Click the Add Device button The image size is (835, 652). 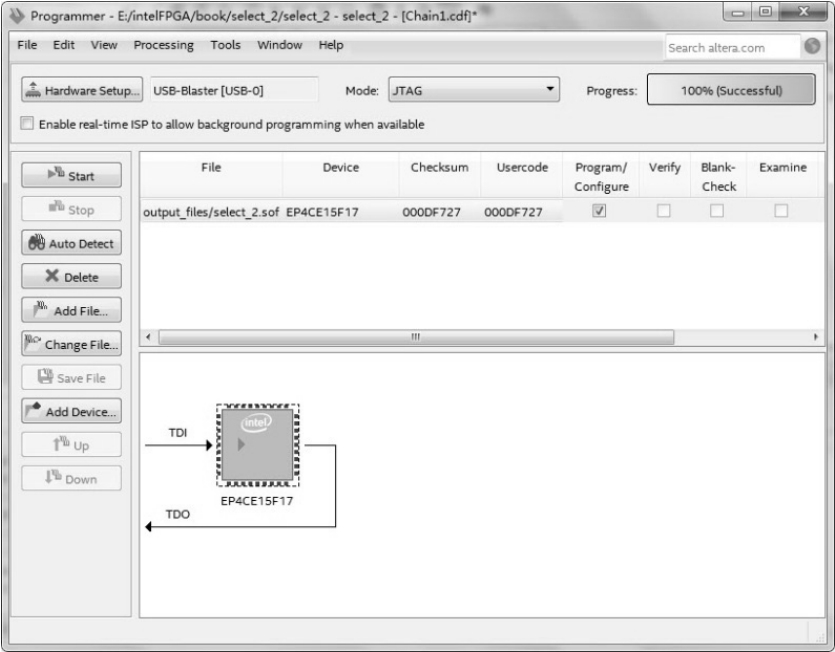(71, 411)
